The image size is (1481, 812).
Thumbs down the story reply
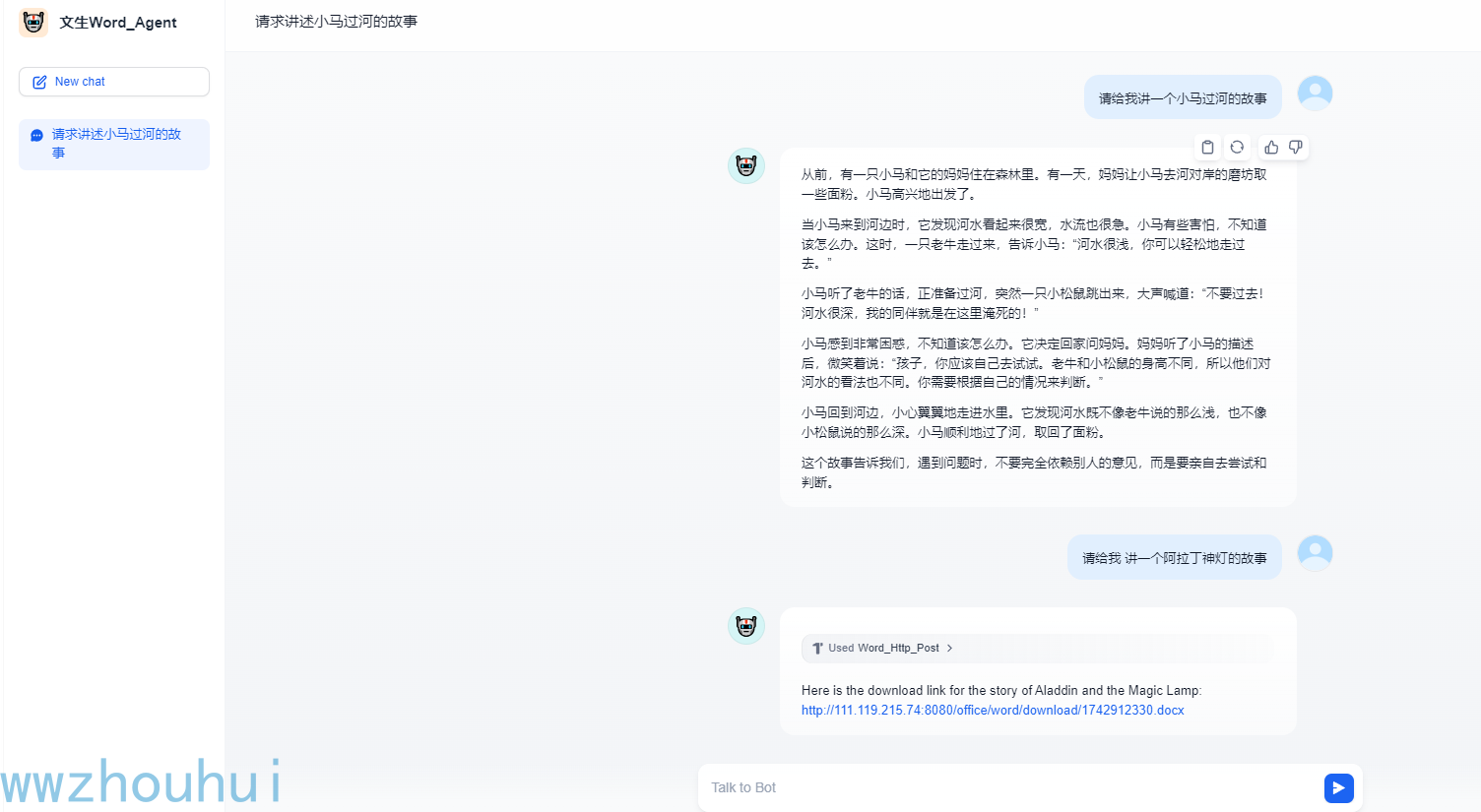click(1296, 147)
